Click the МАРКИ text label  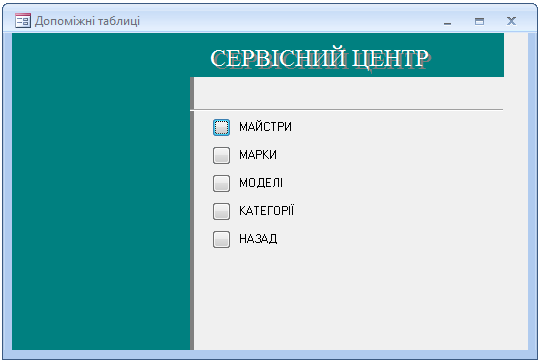pyautogui.click(x=258, y=155)
